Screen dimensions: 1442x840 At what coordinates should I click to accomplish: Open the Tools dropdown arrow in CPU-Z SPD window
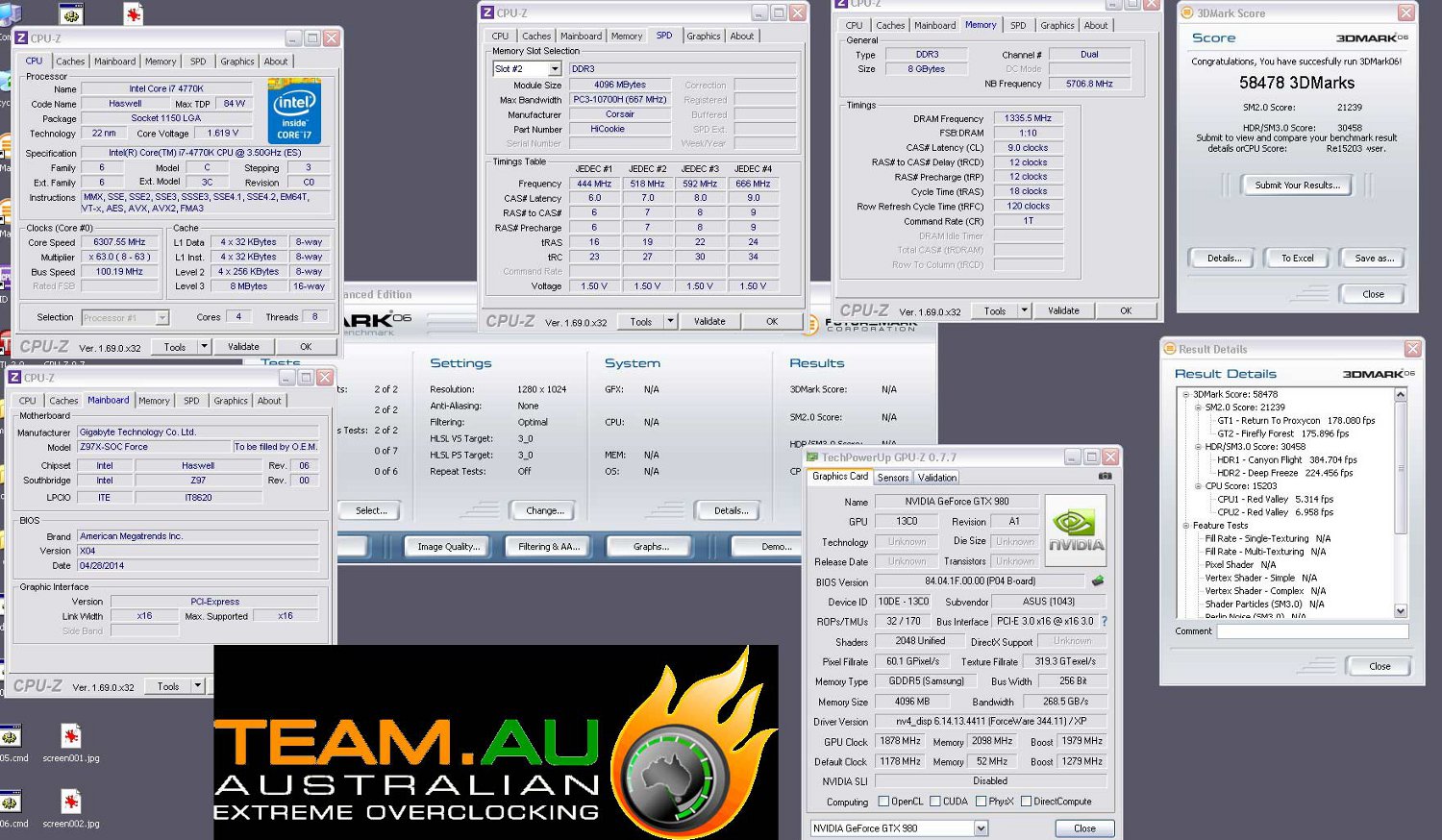click(670, 322)
